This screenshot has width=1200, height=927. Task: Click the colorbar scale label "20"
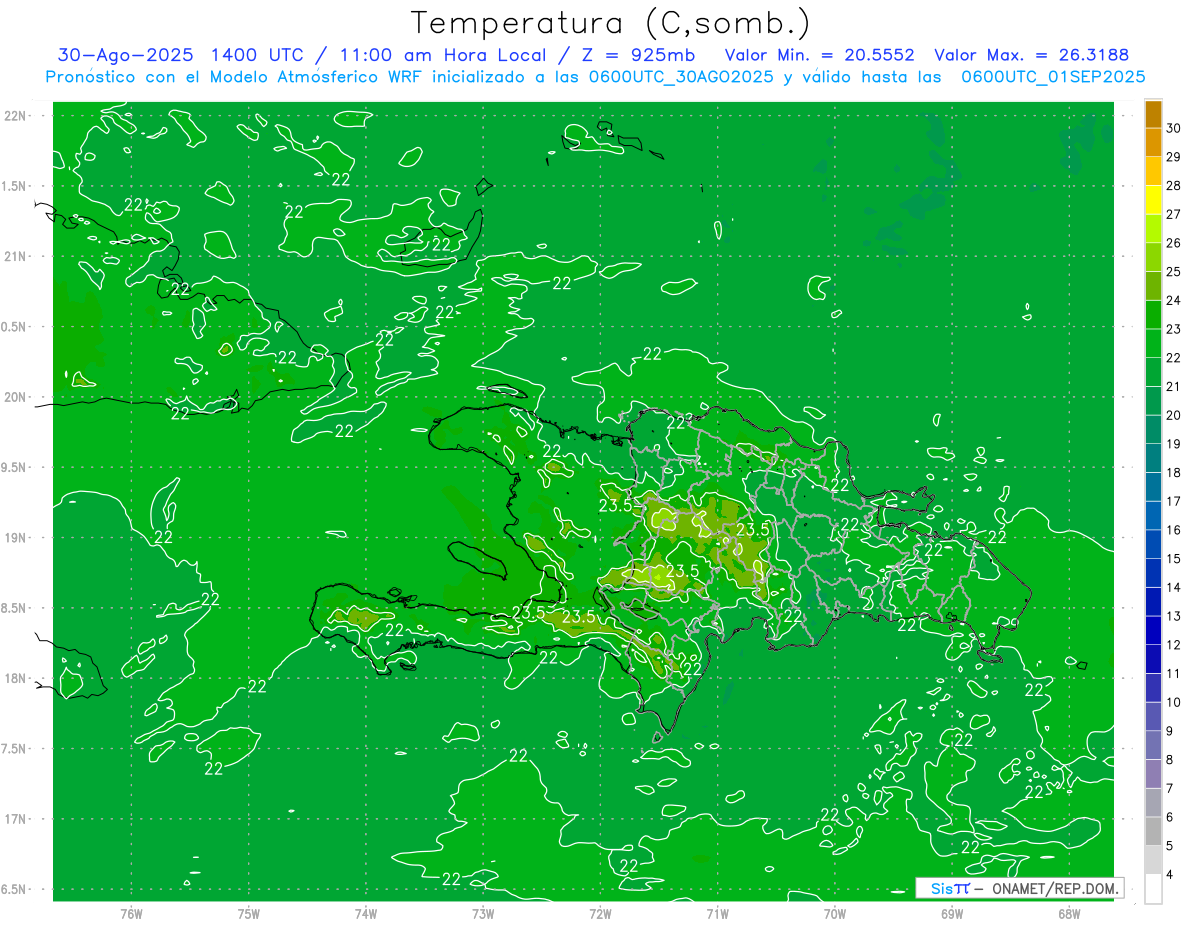click(x=1173, y=415)
